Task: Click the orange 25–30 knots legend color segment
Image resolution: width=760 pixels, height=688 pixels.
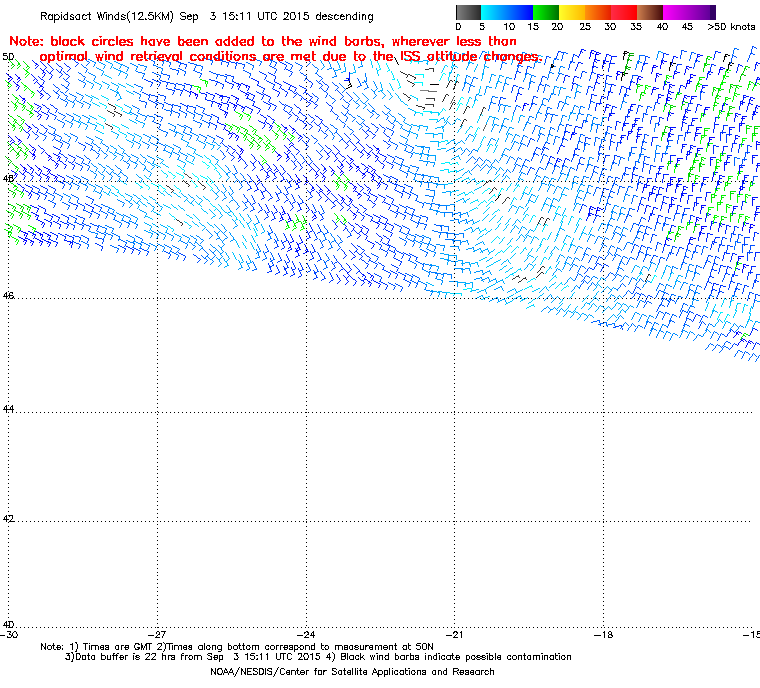Action: pyautogui.click(x=598, y=12)
